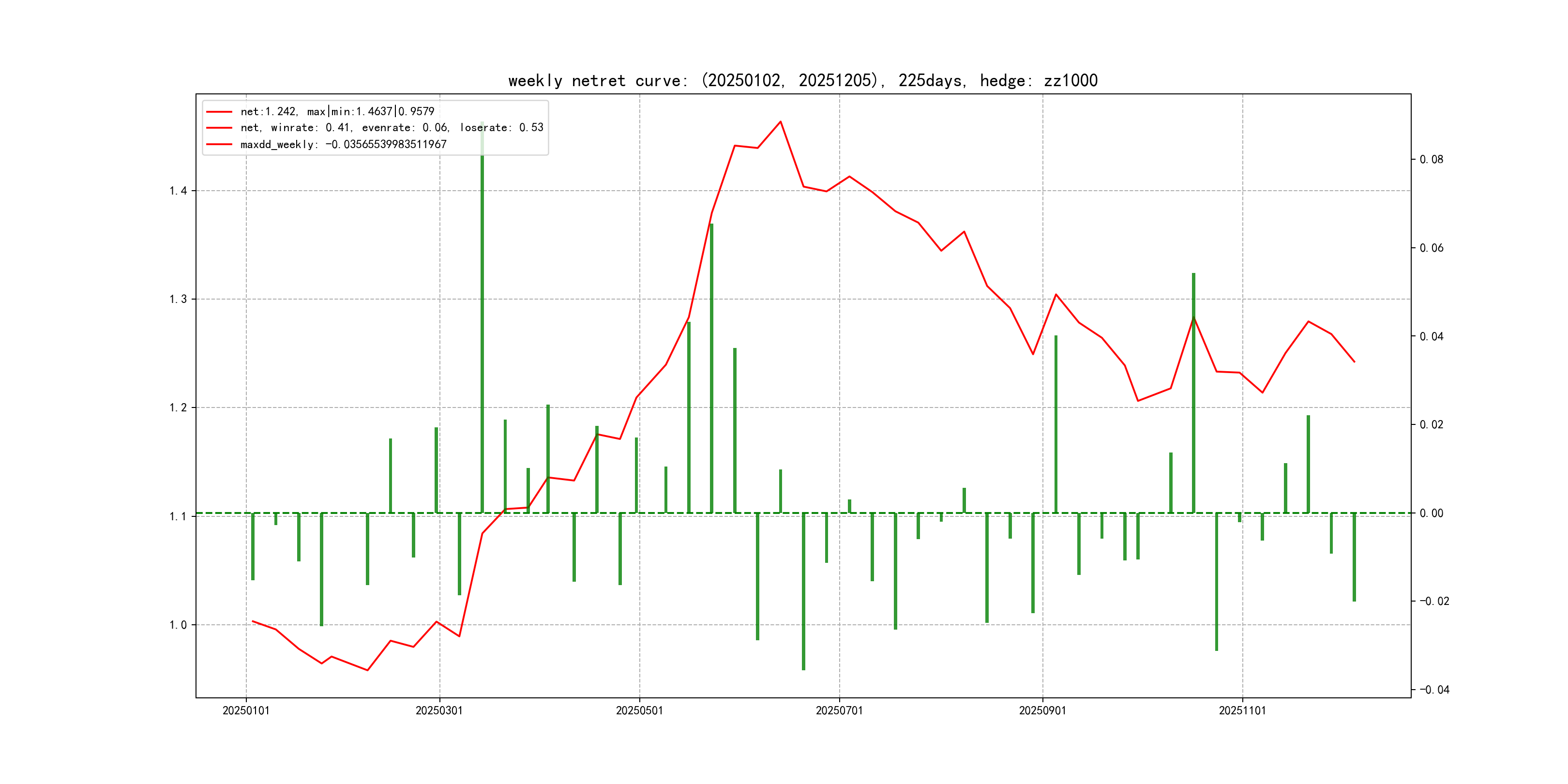The height and width of the screenshot is (784, 1568).
Task: Click x-axis label 20250301
Action: (439, 710)
